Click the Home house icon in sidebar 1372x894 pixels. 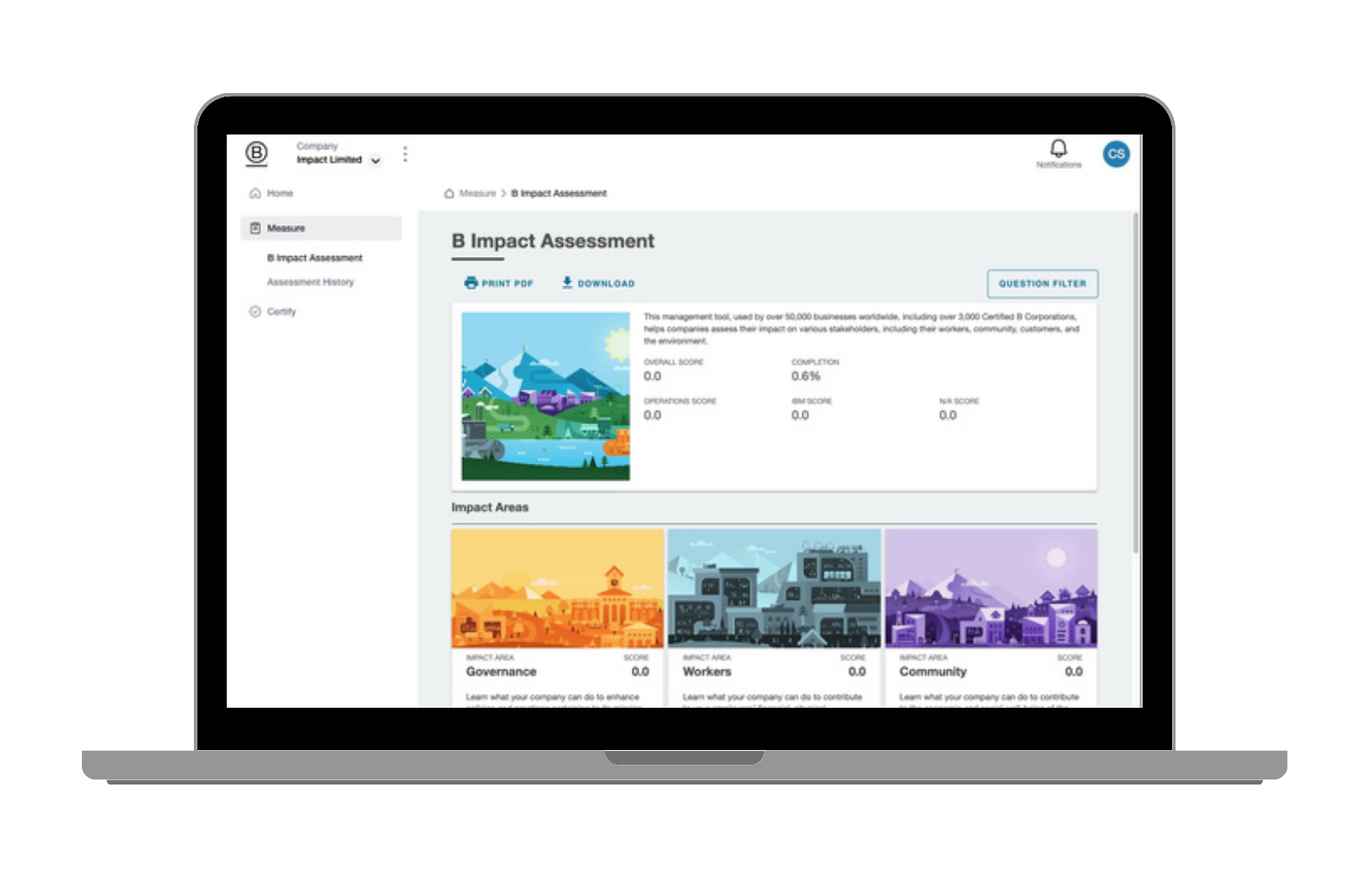click(x=255, y=193)
